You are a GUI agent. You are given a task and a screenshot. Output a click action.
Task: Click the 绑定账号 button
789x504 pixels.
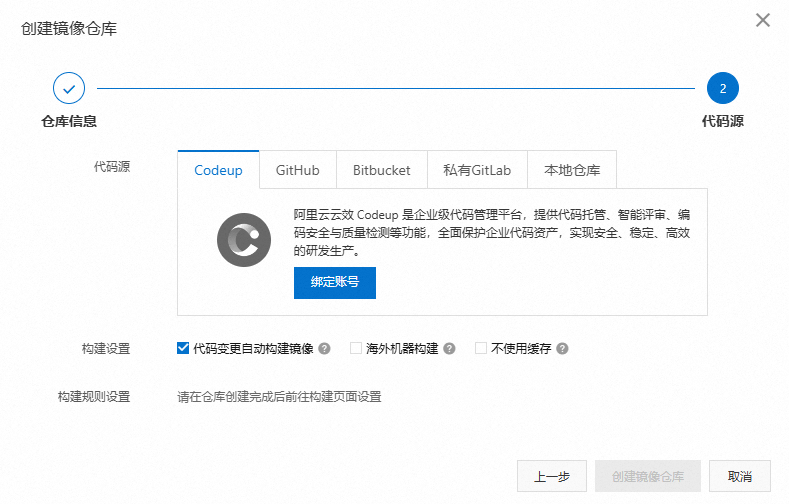coord(335,283)
